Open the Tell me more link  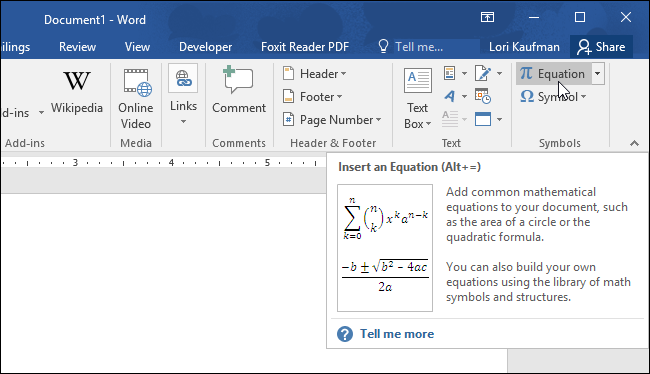[397, 334]
